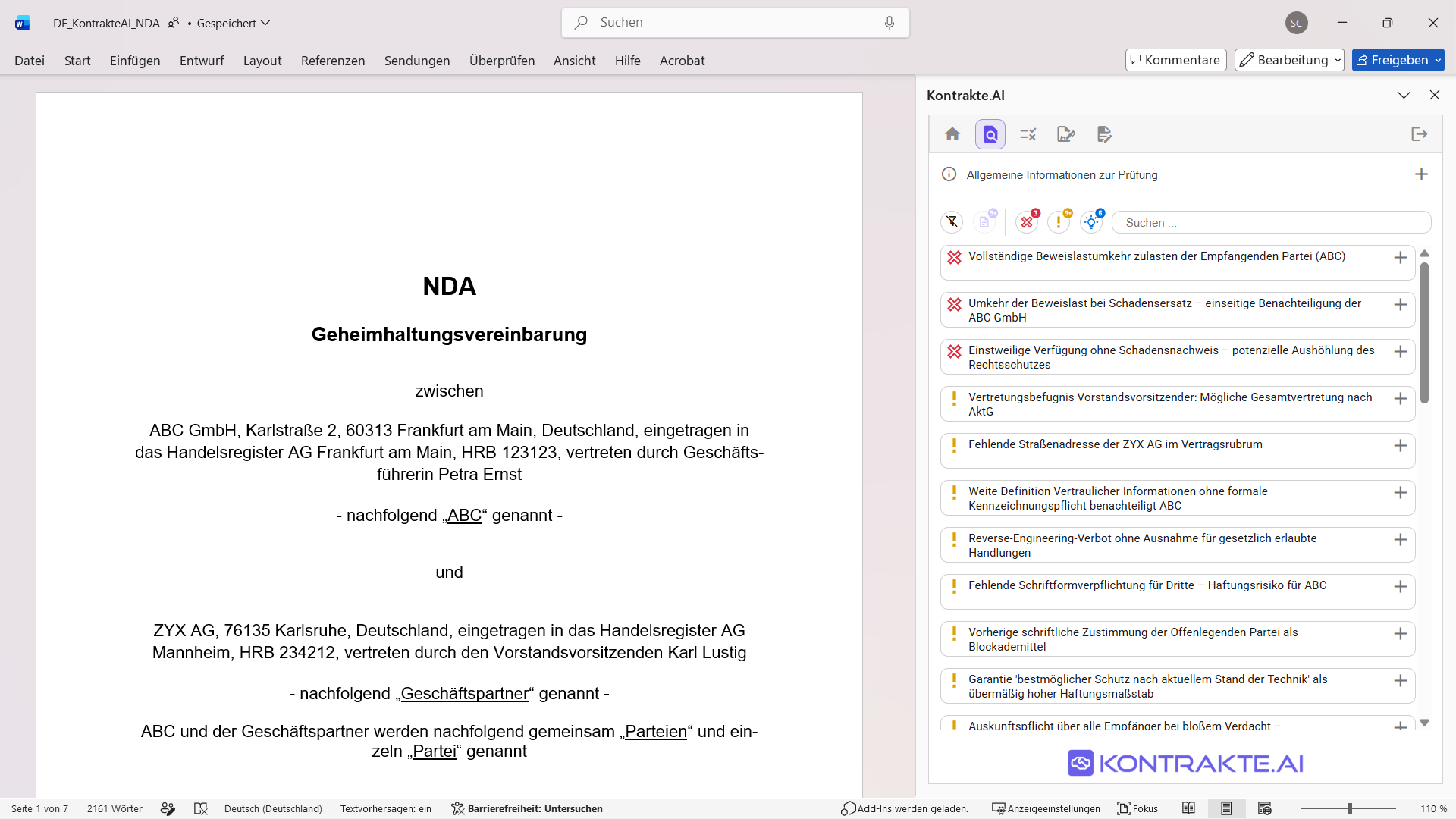This screenshot has width=1456, height=819.
Task: Expand Reverse-Engineering-Verbot finding
Action: (x=1400, y=540)
